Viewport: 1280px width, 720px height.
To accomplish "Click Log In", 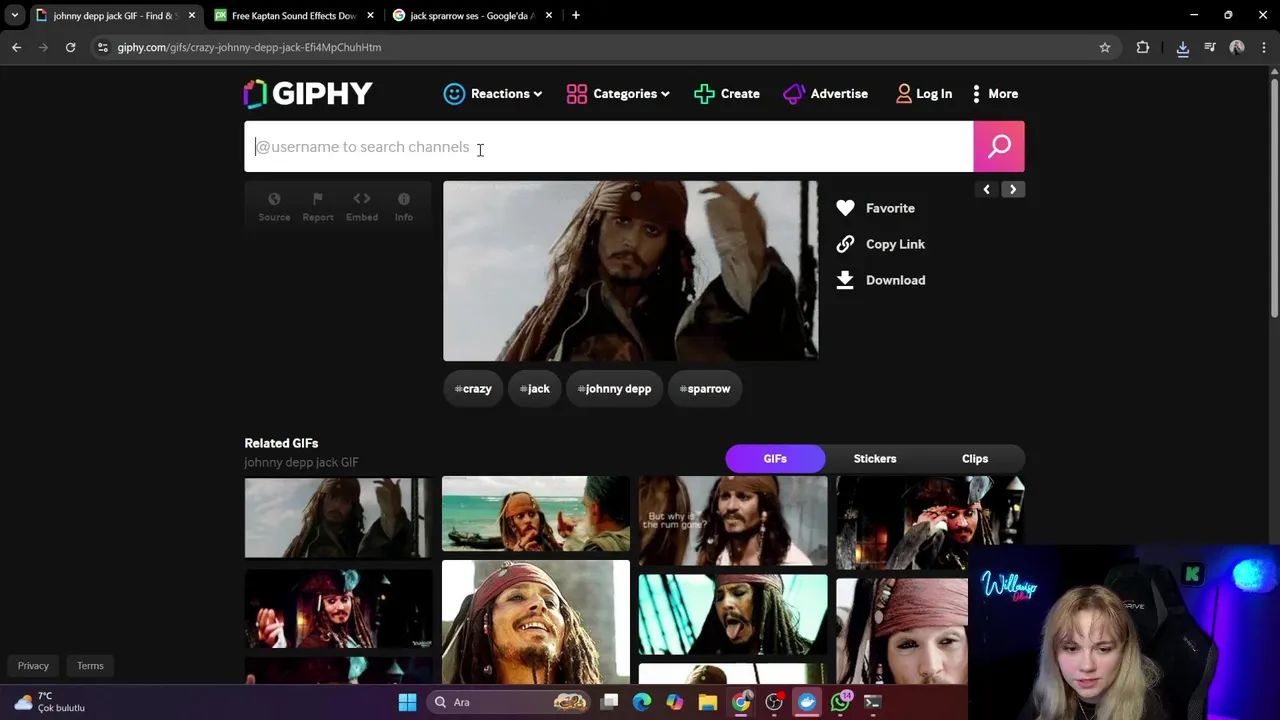I will pyautogui.click(x=924, y=94).
